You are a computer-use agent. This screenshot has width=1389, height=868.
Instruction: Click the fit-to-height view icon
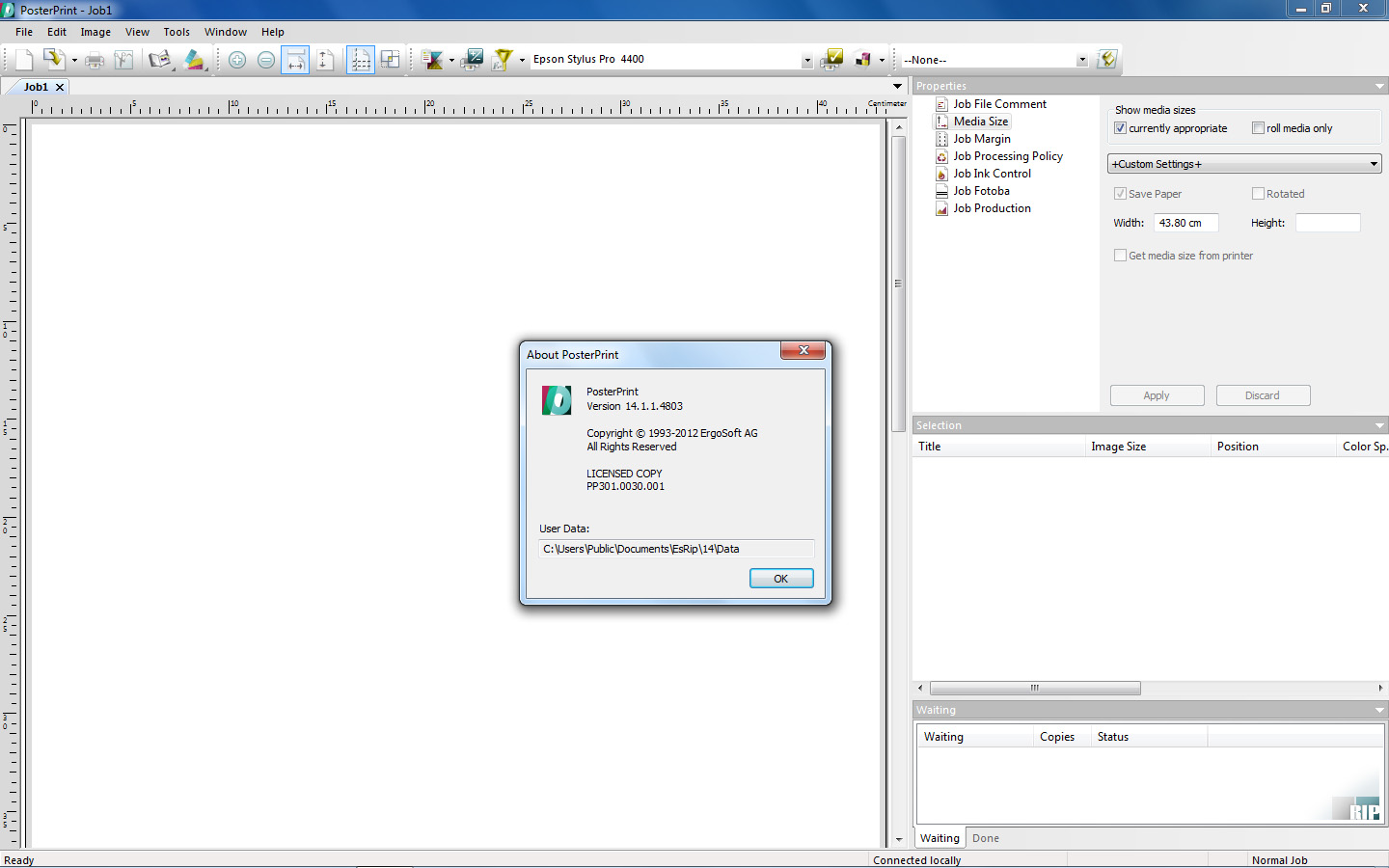pos(325,60)
